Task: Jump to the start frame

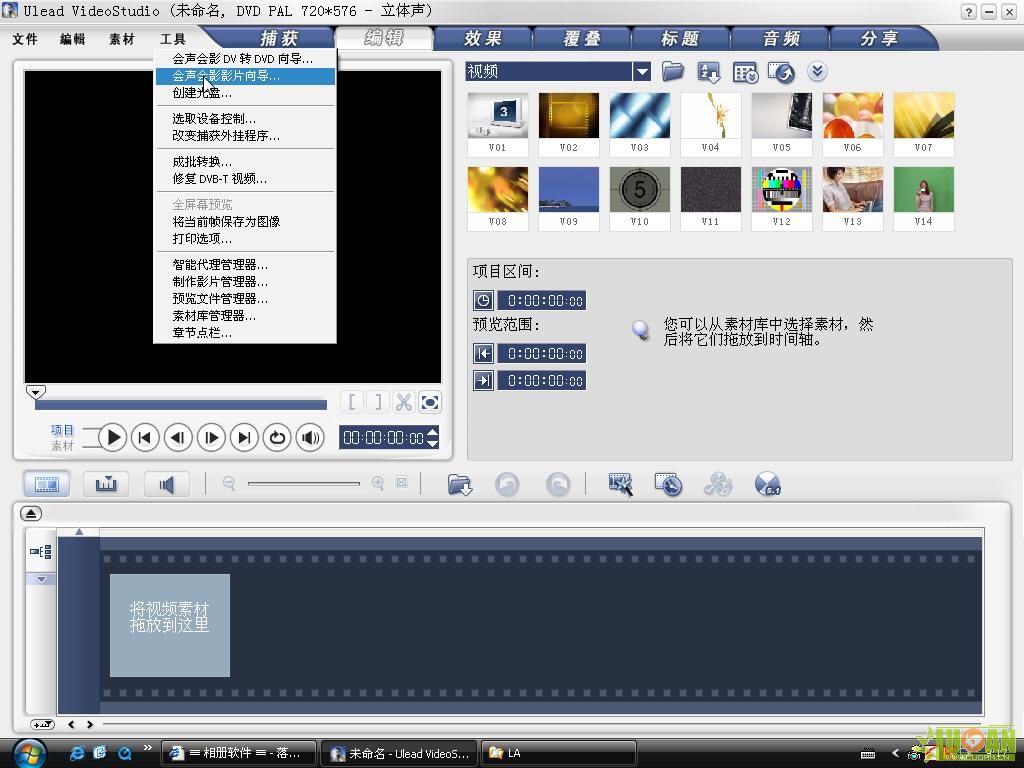Action: pos(145,438)
